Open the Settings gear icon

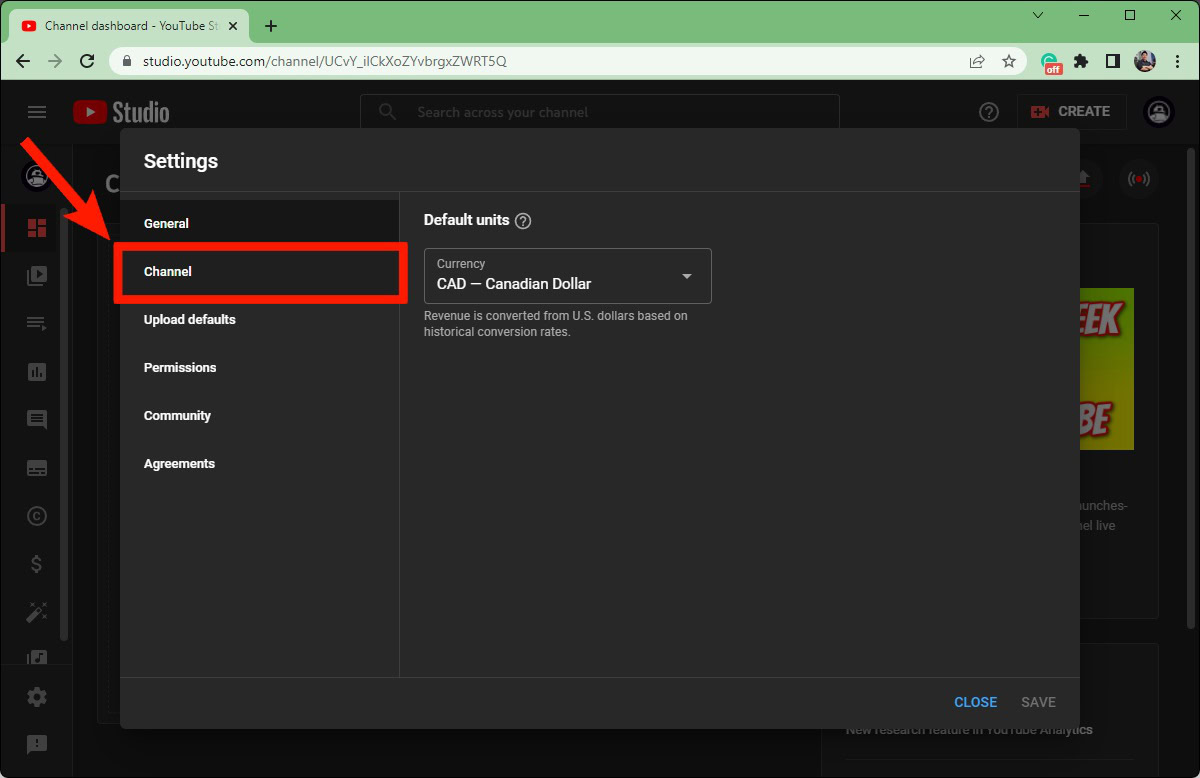(37, 697)
